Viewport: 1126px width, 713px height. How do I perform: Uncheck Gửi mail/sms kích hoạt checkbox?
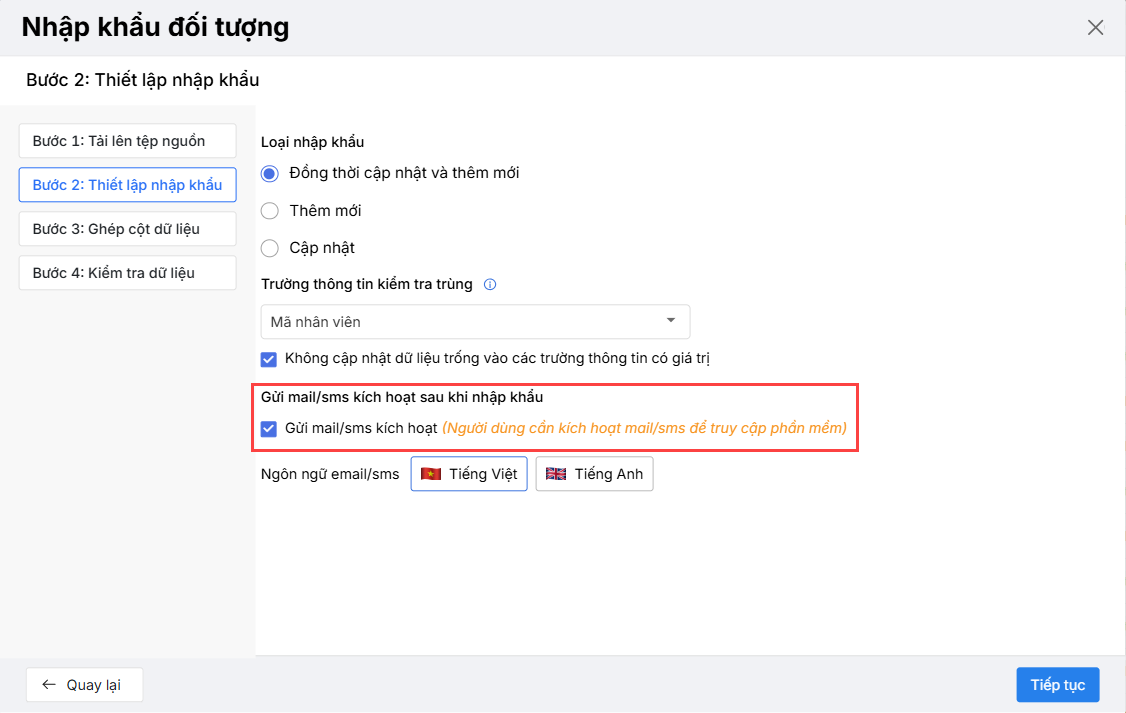269,429
